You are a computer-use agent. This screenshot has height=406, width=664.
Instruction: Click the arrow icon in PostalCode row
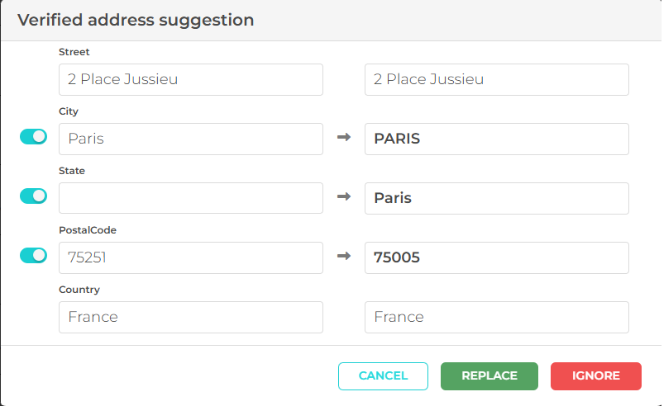pos(344,257)
